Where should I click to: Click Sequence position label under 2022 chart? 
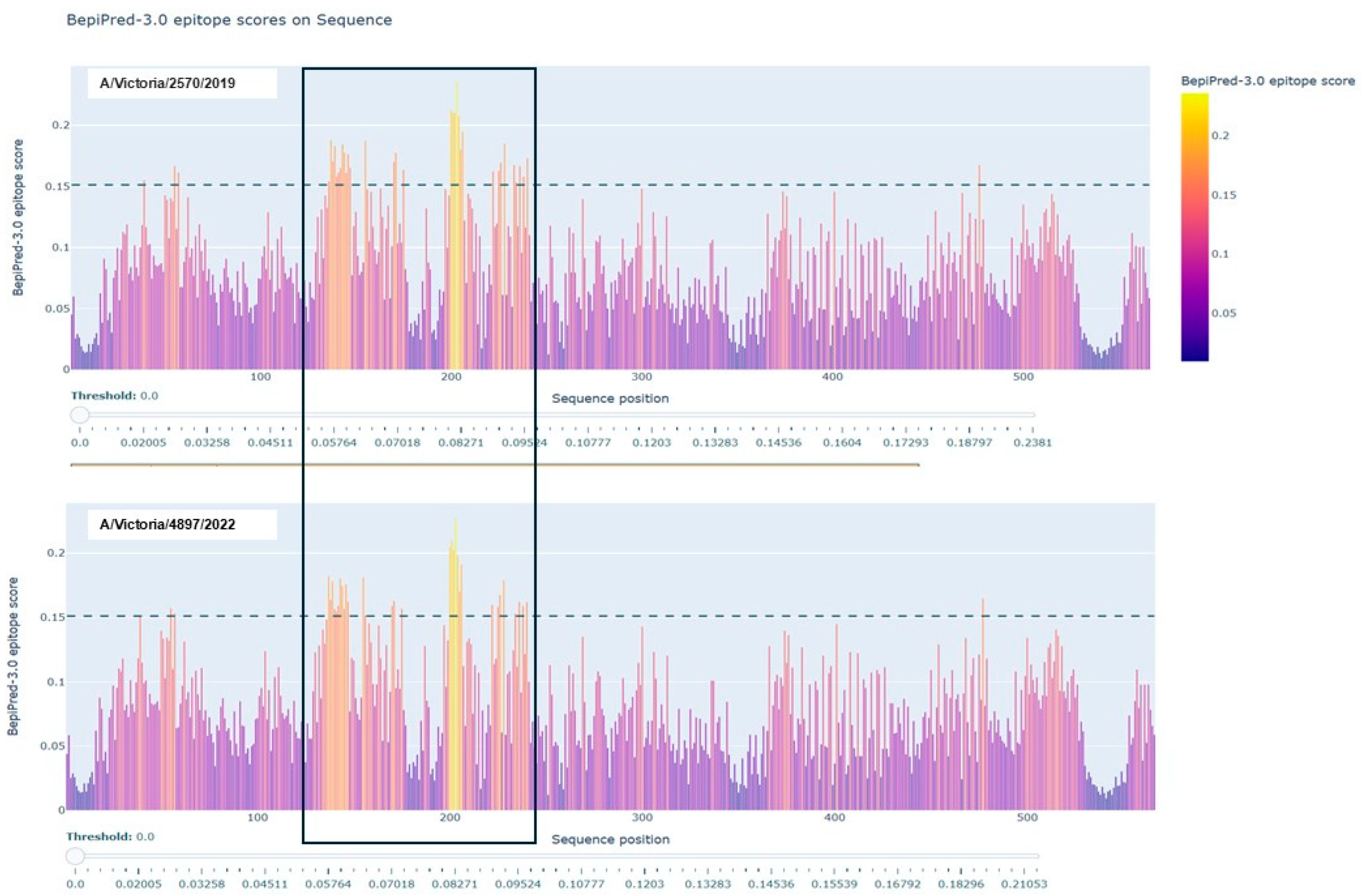pos(610,839)
